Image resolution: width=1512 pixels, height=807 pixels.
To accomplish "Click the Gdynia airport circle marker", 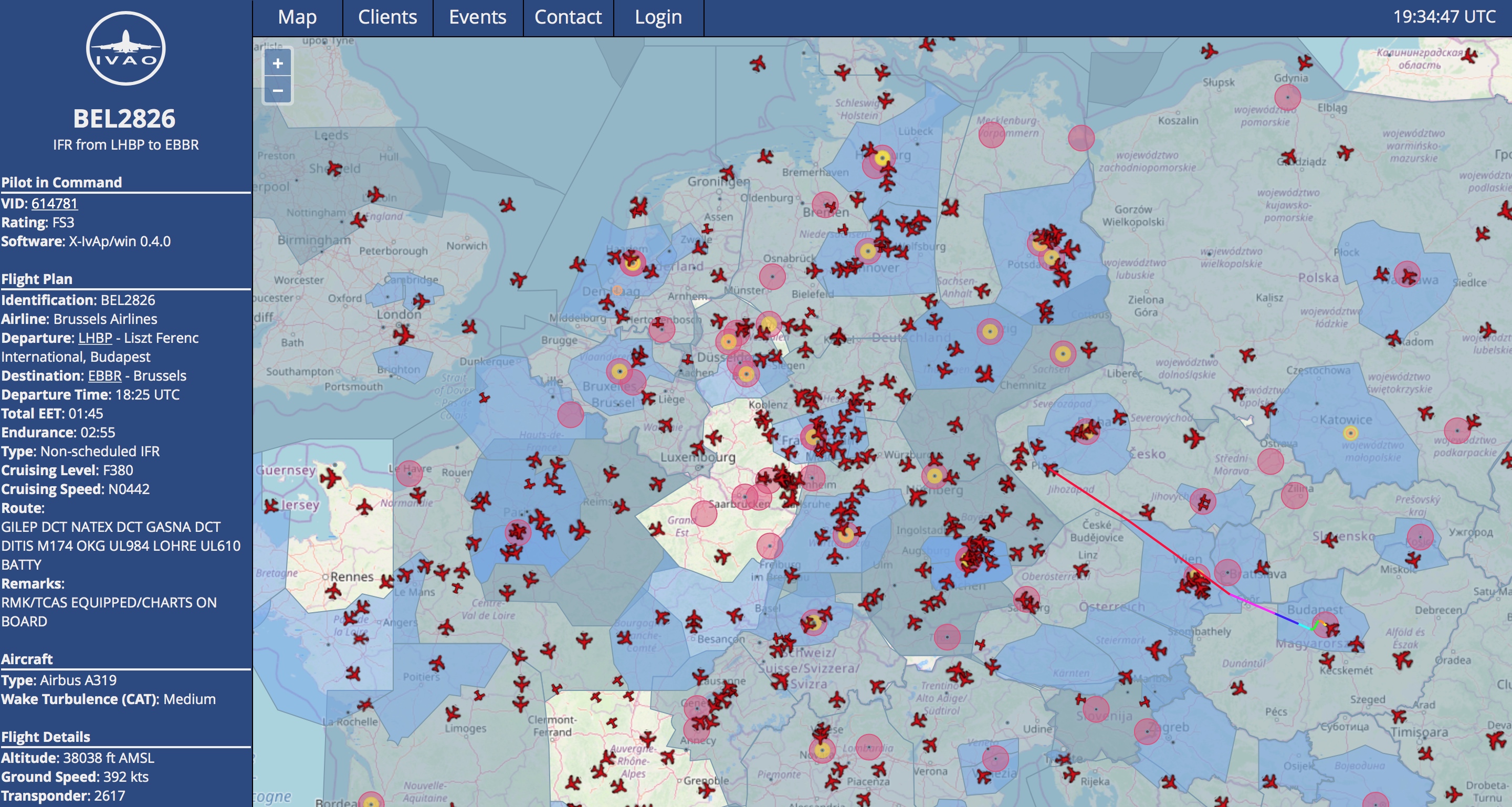I will point(1288,97).
